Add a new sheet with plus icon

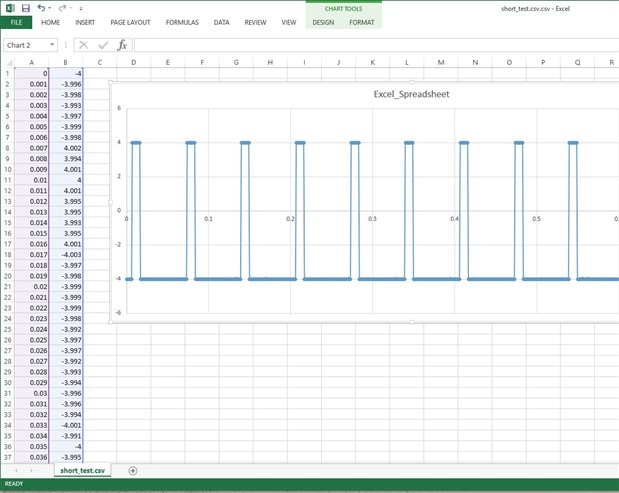(133, 470)
